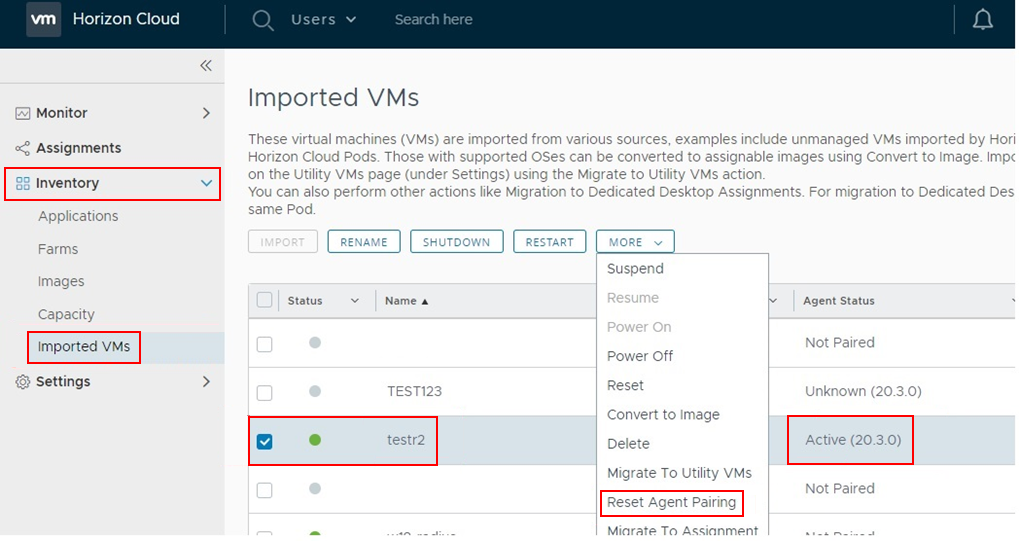Click the Search here input field
Viewport: 1019px width, 541px height.
[x=470, y=20]
